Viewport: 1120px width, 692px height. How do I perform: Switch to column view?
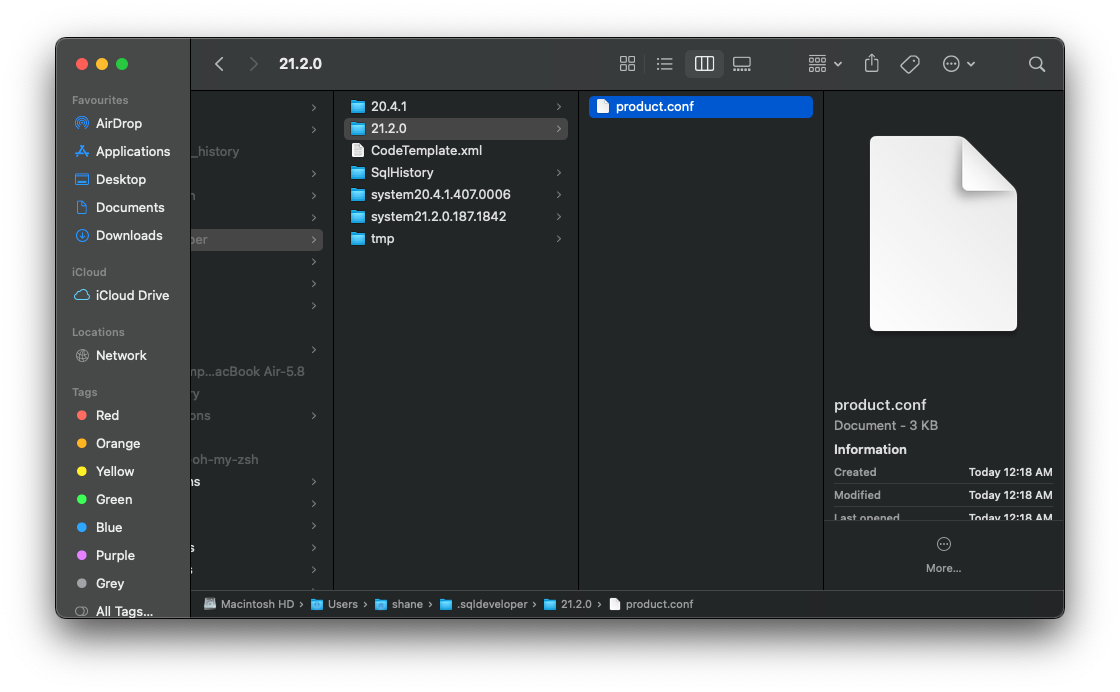[704, 64]
